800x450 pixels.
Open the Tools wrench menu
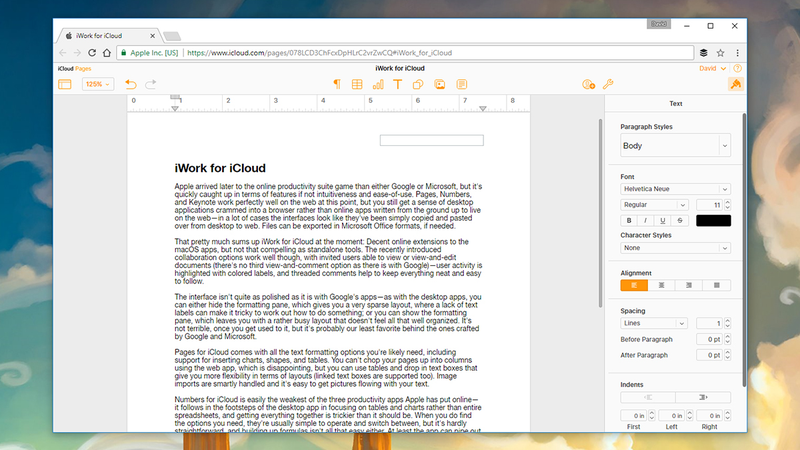pos(608,84)
